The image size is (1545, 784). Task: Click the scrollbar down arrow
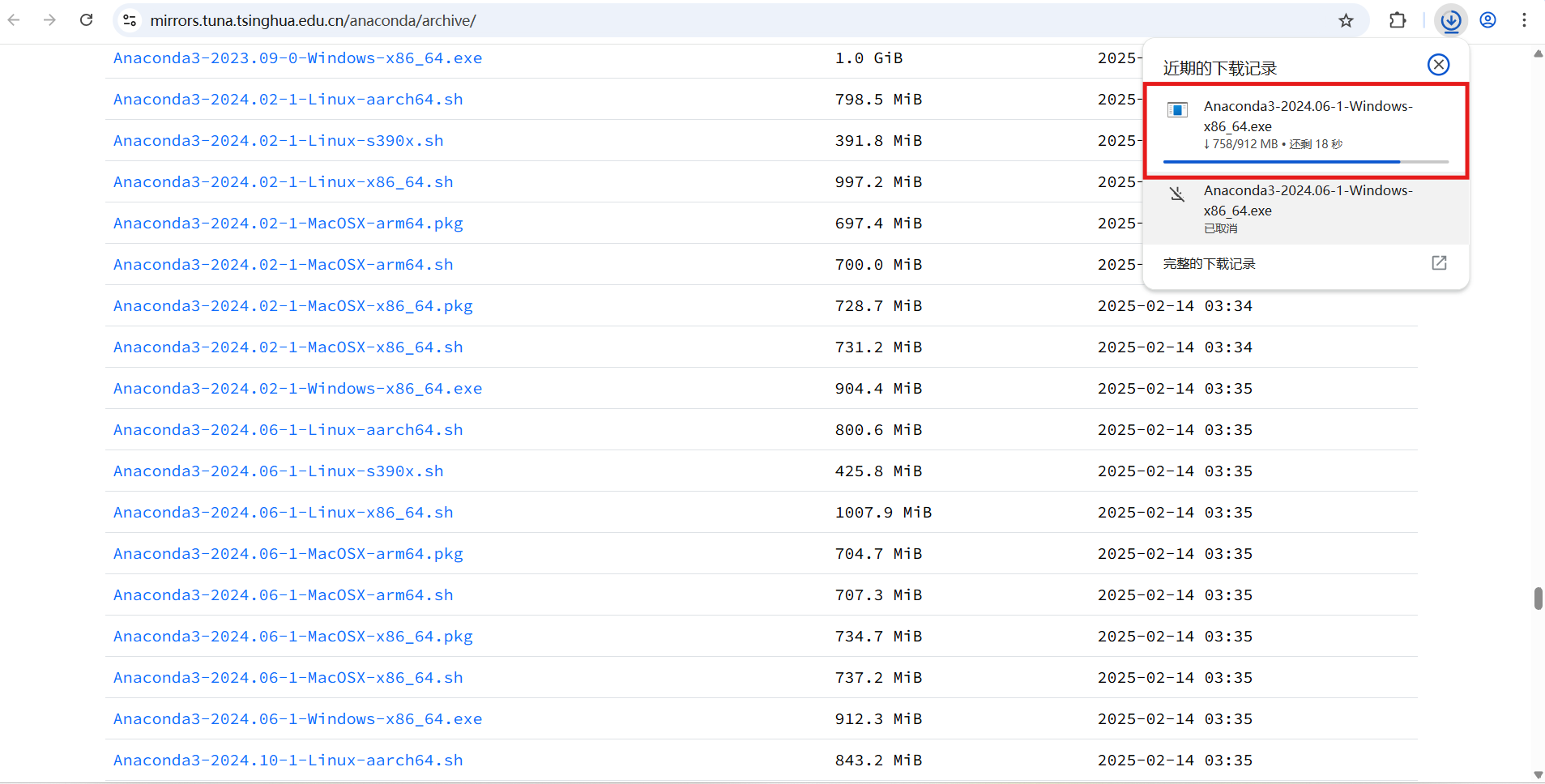(x=1538, y=775)
